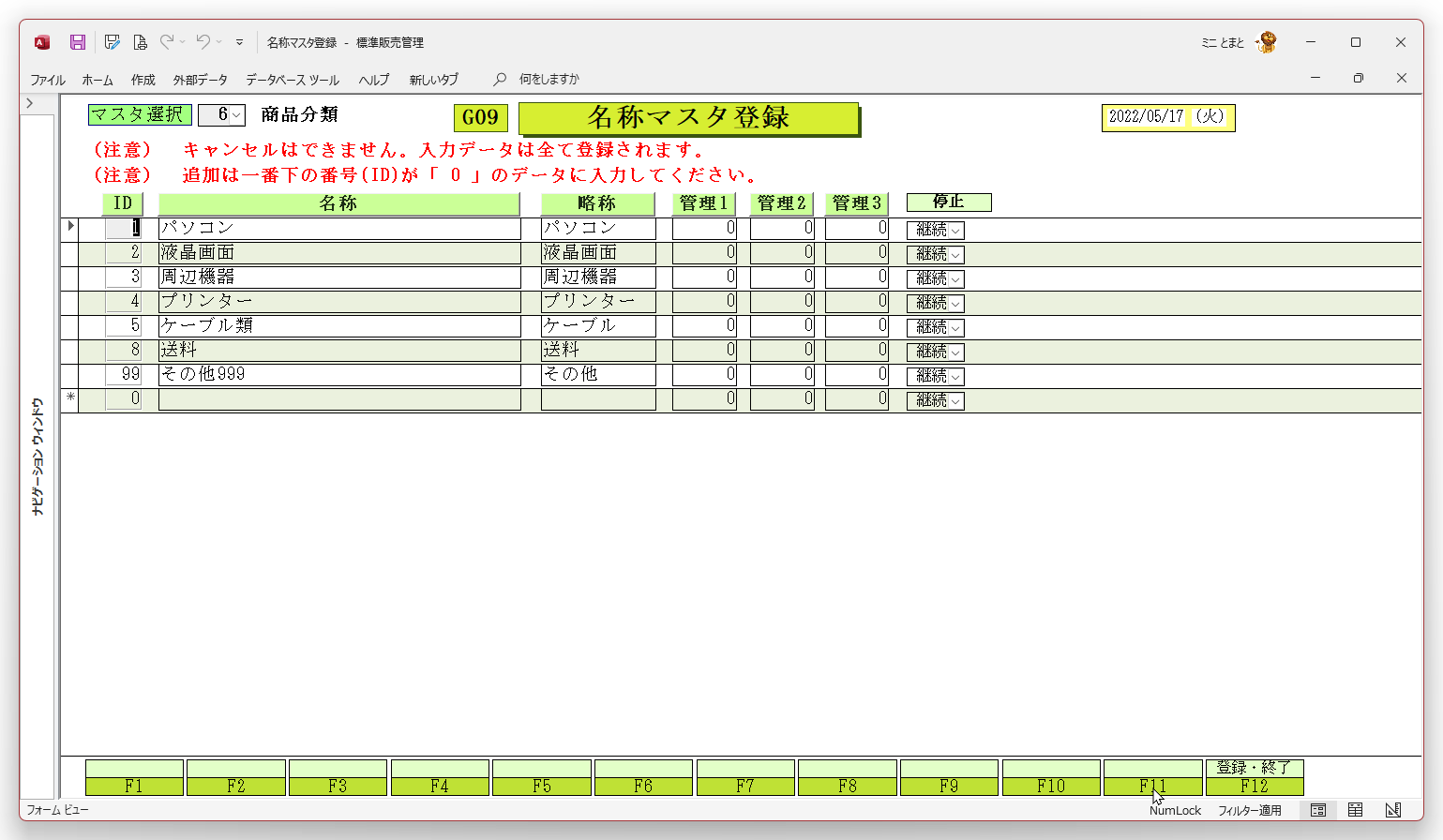Screen dimensions: 1443x840
Task: Open 停止 dropdown for 周辺機器 row
Action: (x=955, y=278)
